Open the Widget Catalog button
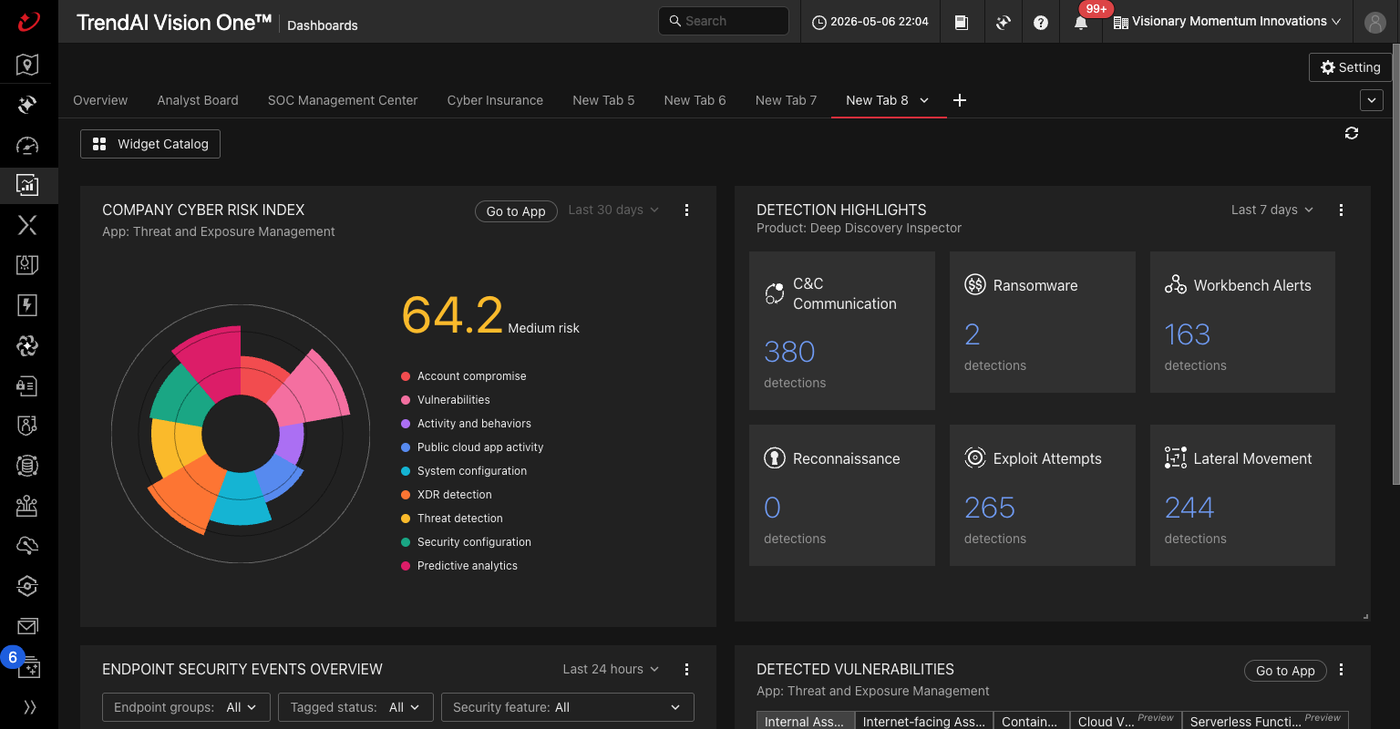 [150, 144]
